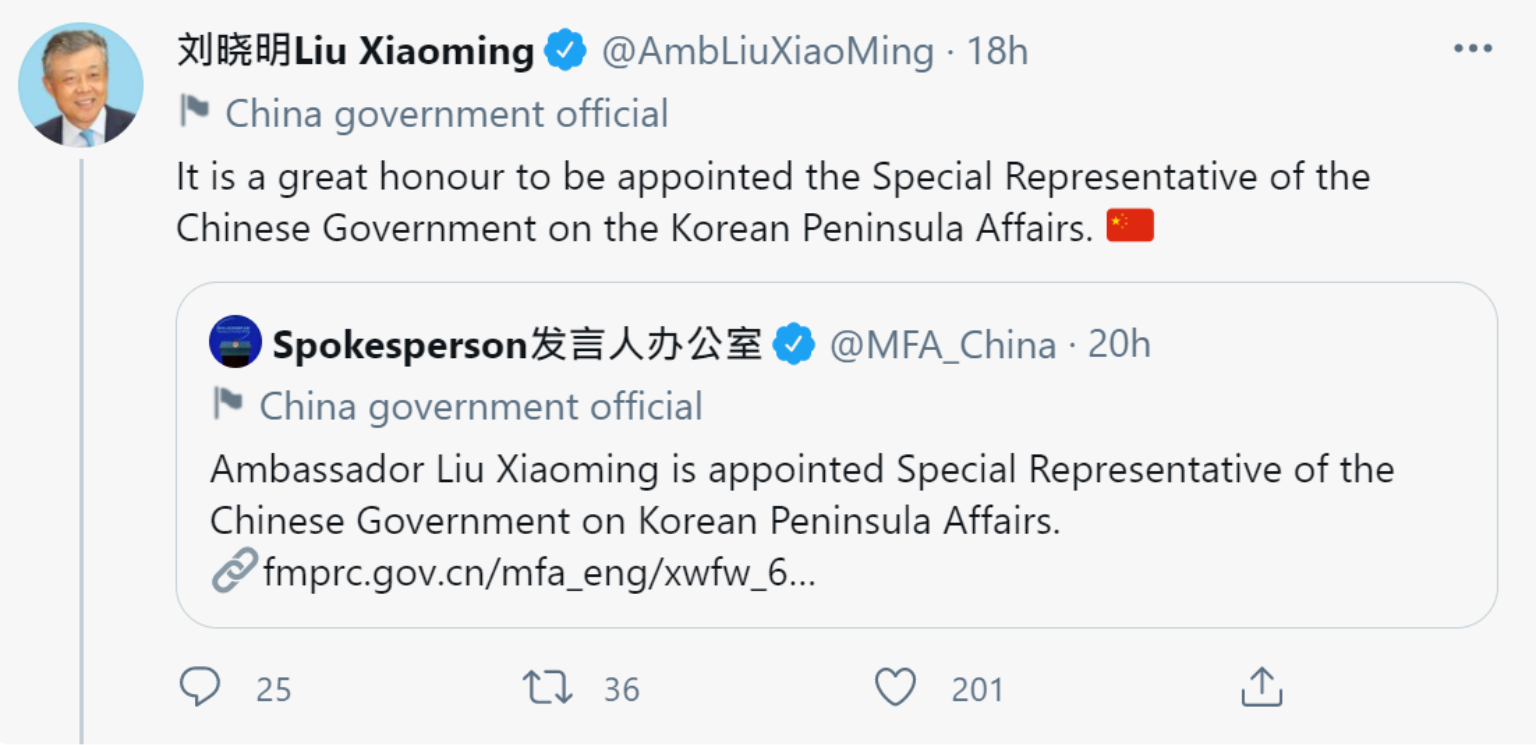Viewport: 1536px width, 745px height.
Task: Click the 刘晓明Liu Xiaoming display name
Action: tap(355, 51)
